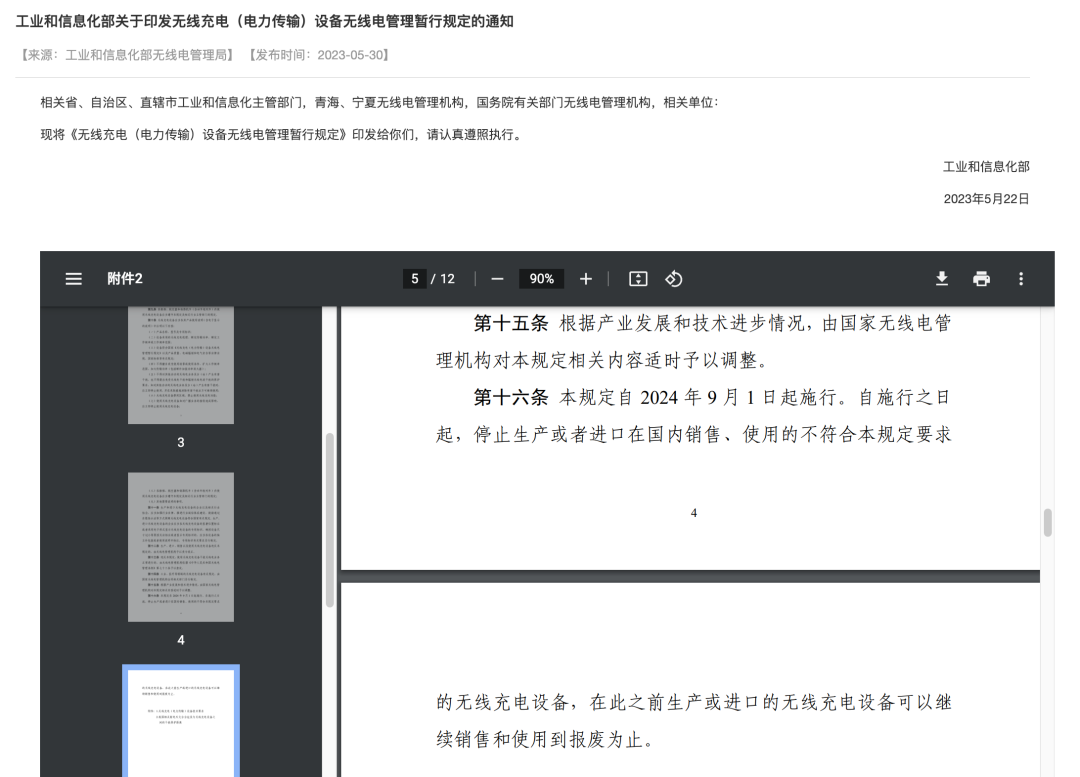Expand the three-dot overflow menu
1080x777 pixels.
click(x=1021, y=279)
